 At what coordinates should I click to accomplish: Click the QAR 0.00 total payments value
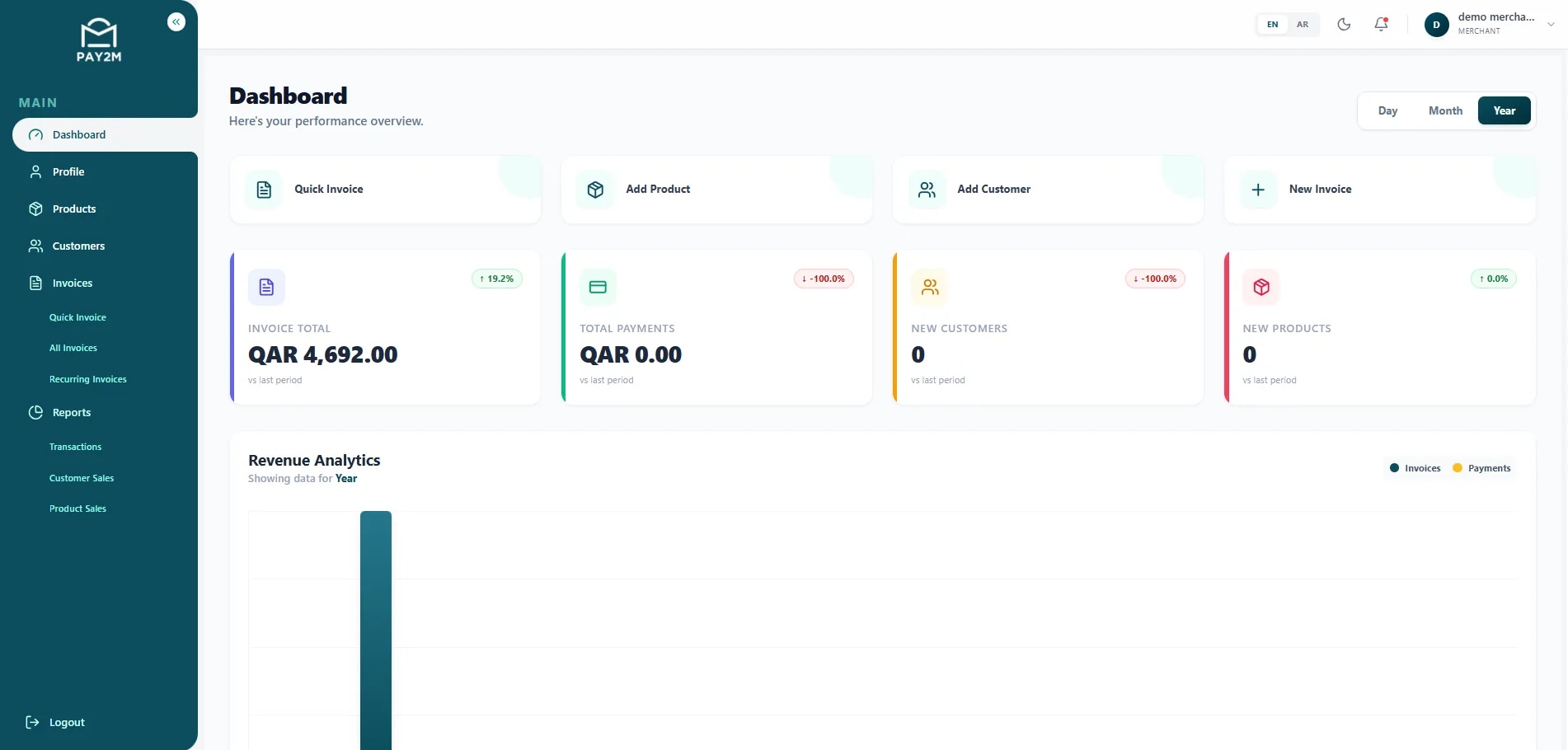pos(631,354)
